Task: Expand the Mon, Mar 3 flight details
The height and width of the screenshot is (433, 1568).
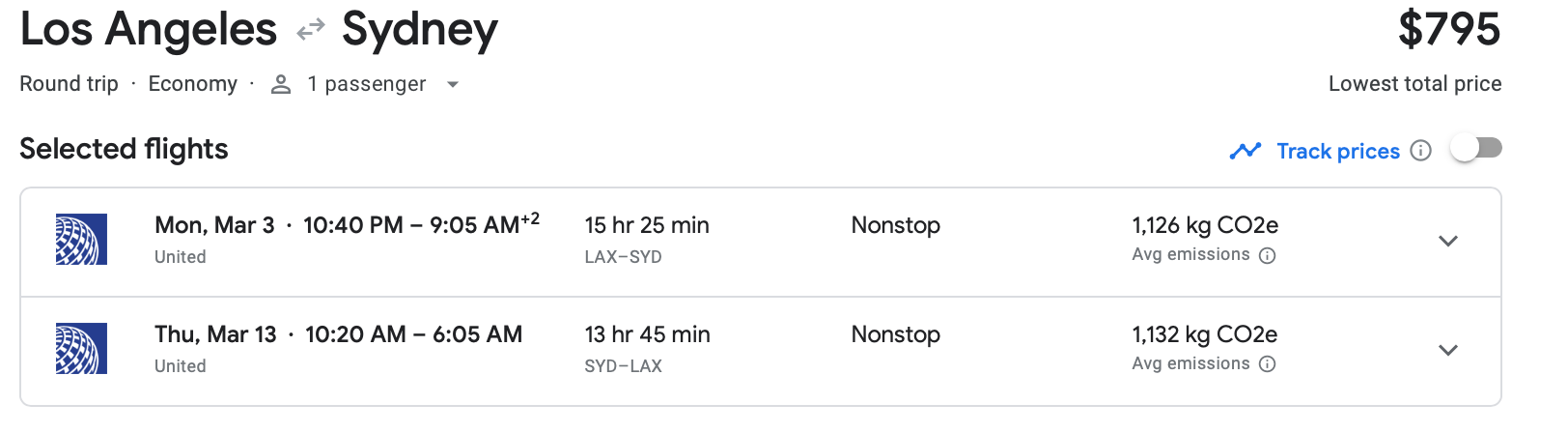Action: pyautogui.click(x=1447, y=242)
